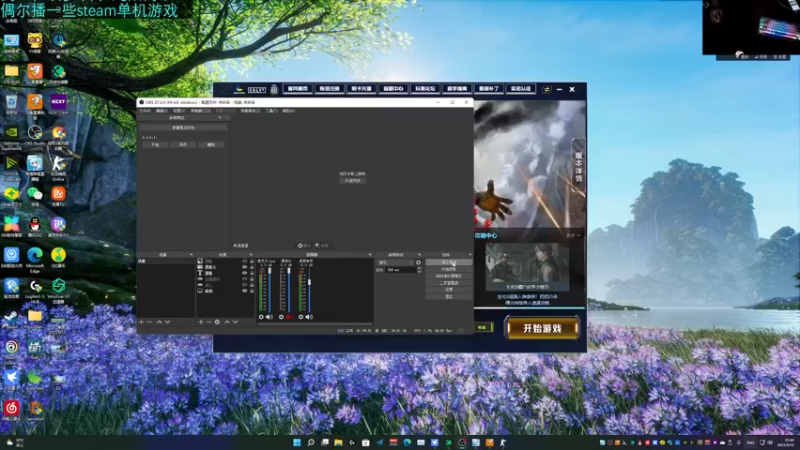Open settings gear of third mixer channel
This screenshot has width=800, height=450.
pyautogui.click(x=301, y=317)
